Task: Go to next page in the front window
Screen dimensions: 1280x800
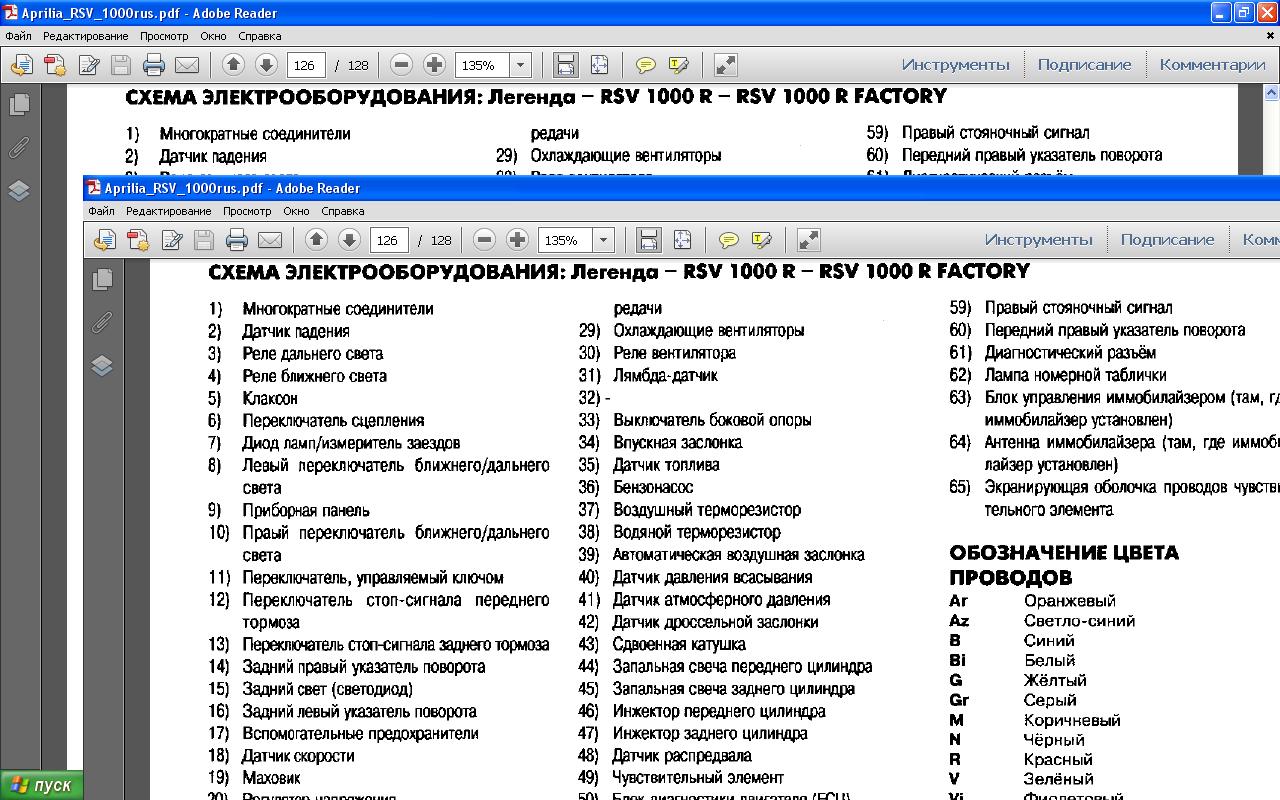Action: [349, 240]
